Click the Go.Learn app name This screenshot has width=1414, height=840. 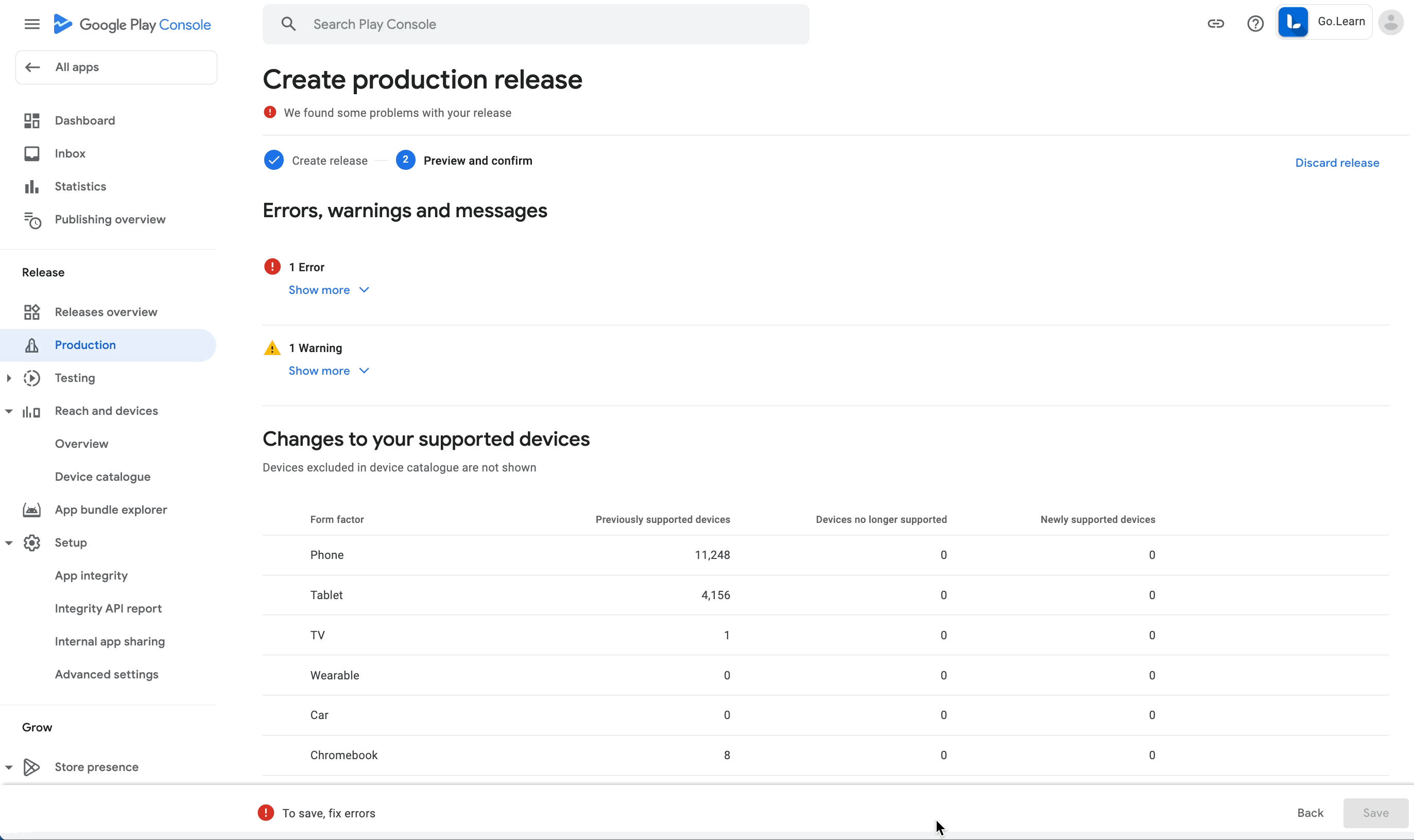pos(1341,22)
